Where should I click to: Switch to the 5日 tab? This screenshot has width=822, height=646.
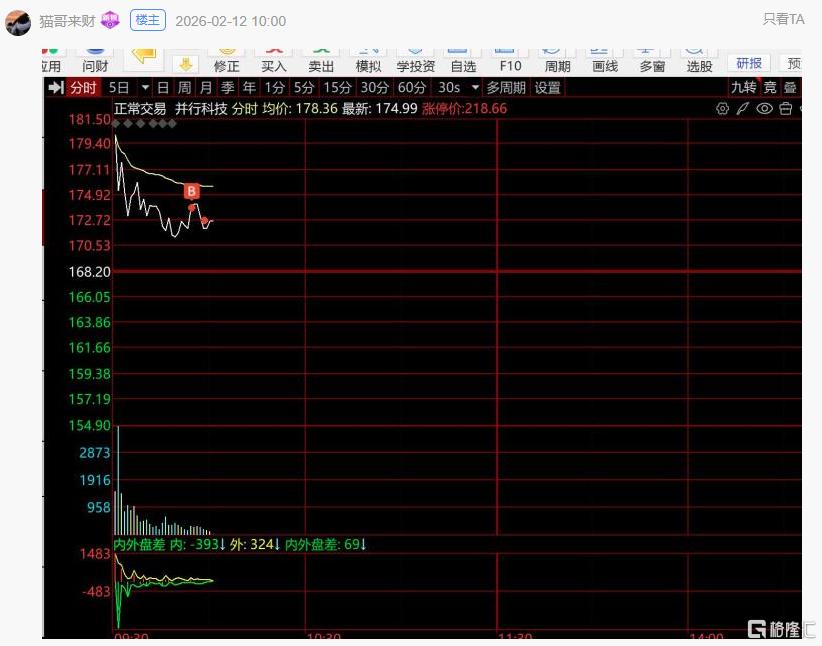pos(119,88)
